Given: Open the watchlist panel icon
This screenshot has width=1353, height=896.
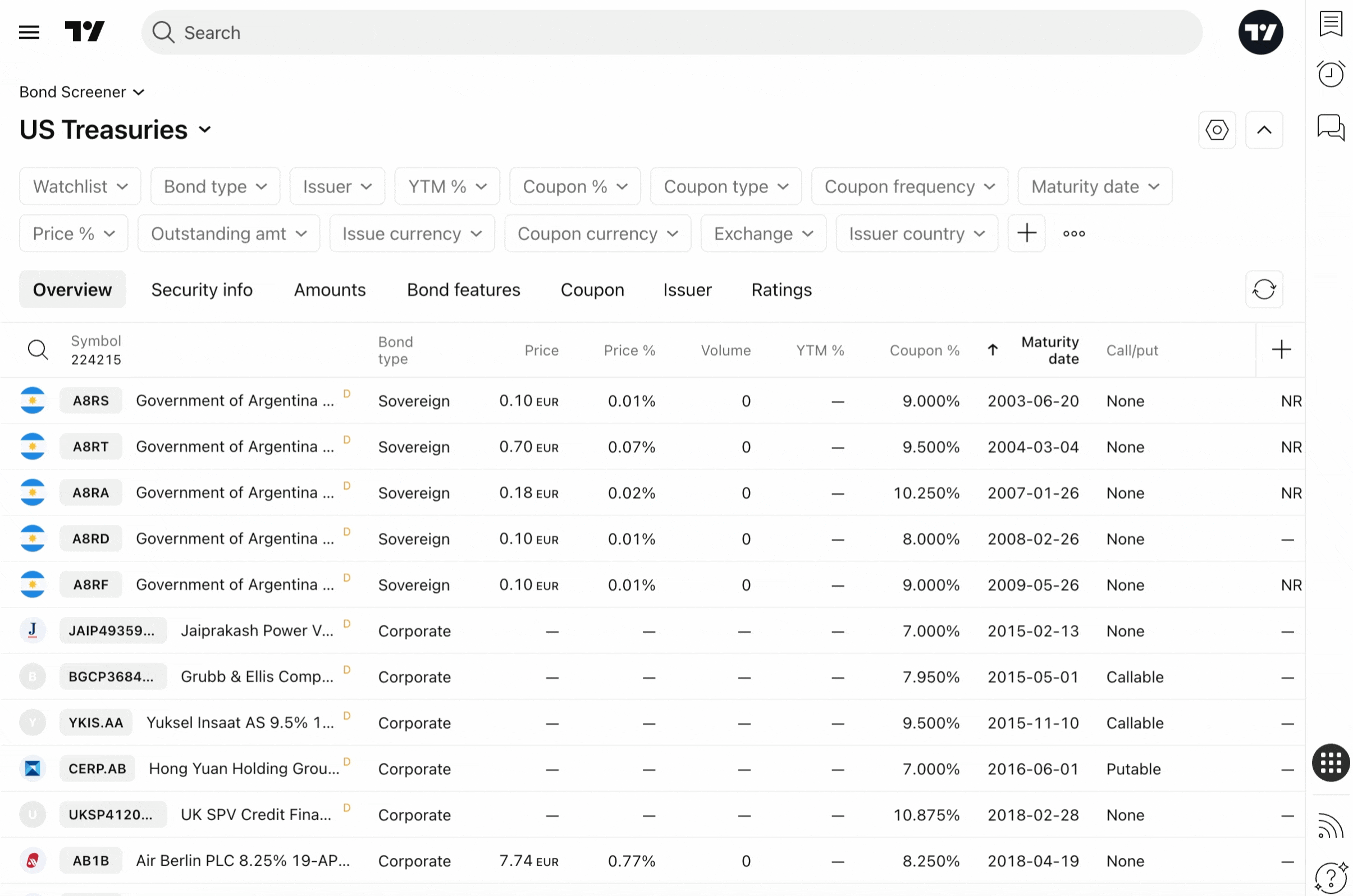Looking at the screenshot, I should pos(1330,24).
